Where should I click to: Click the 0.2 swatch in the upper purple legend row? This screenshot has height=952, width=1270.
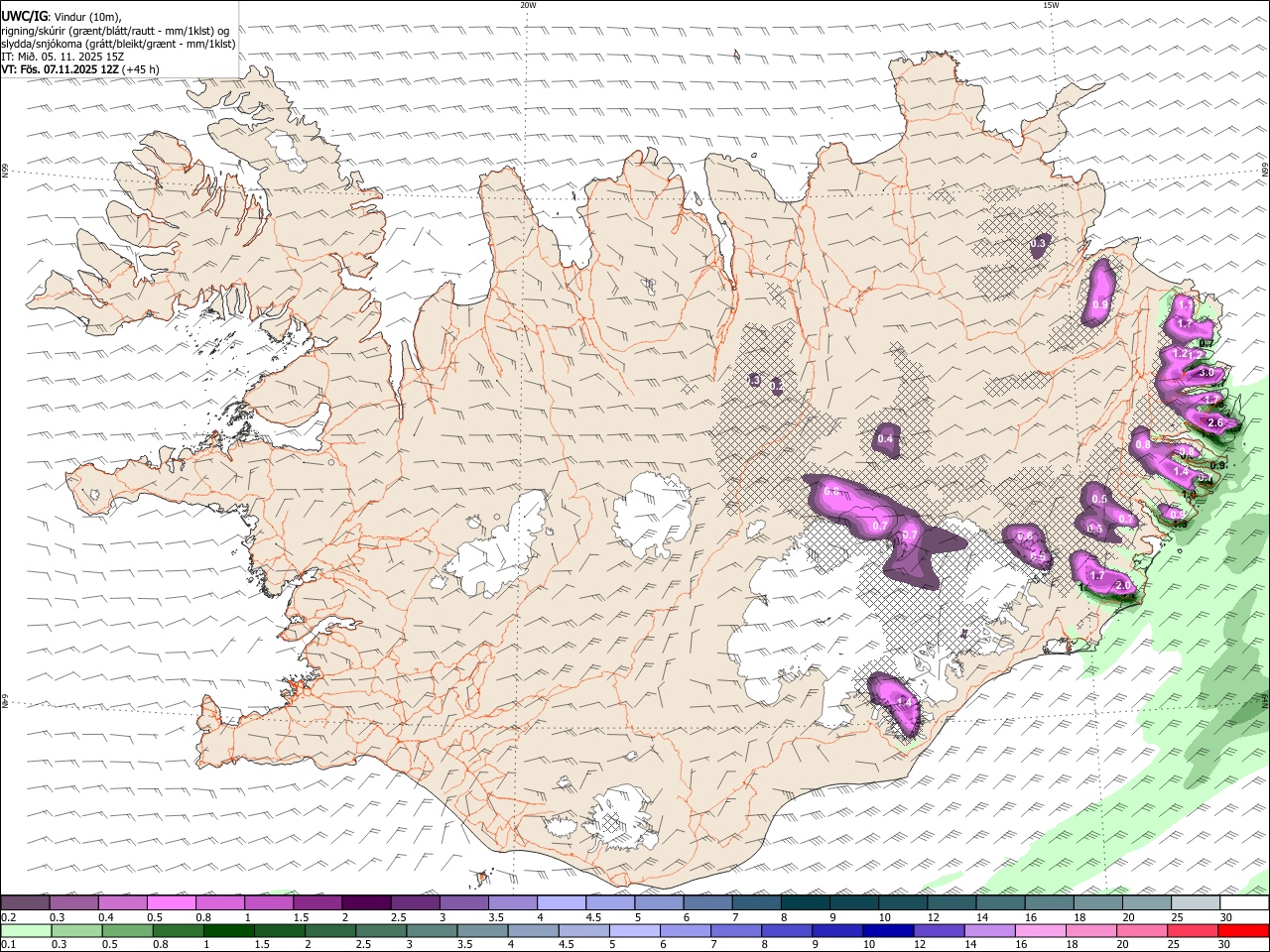coord(25,902)
